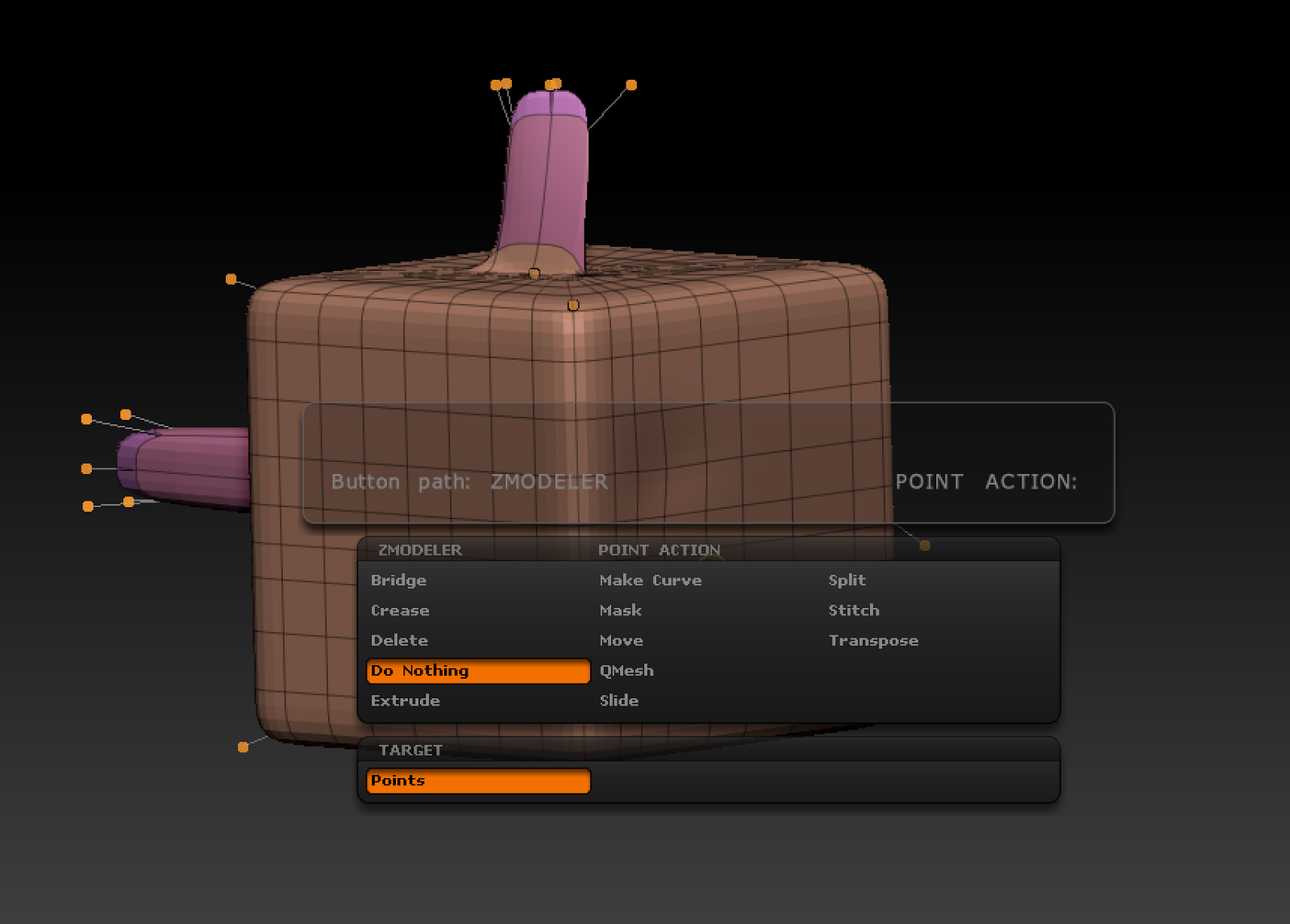
Task: Select the Make Curve action
Action: (x=650, y=580)
